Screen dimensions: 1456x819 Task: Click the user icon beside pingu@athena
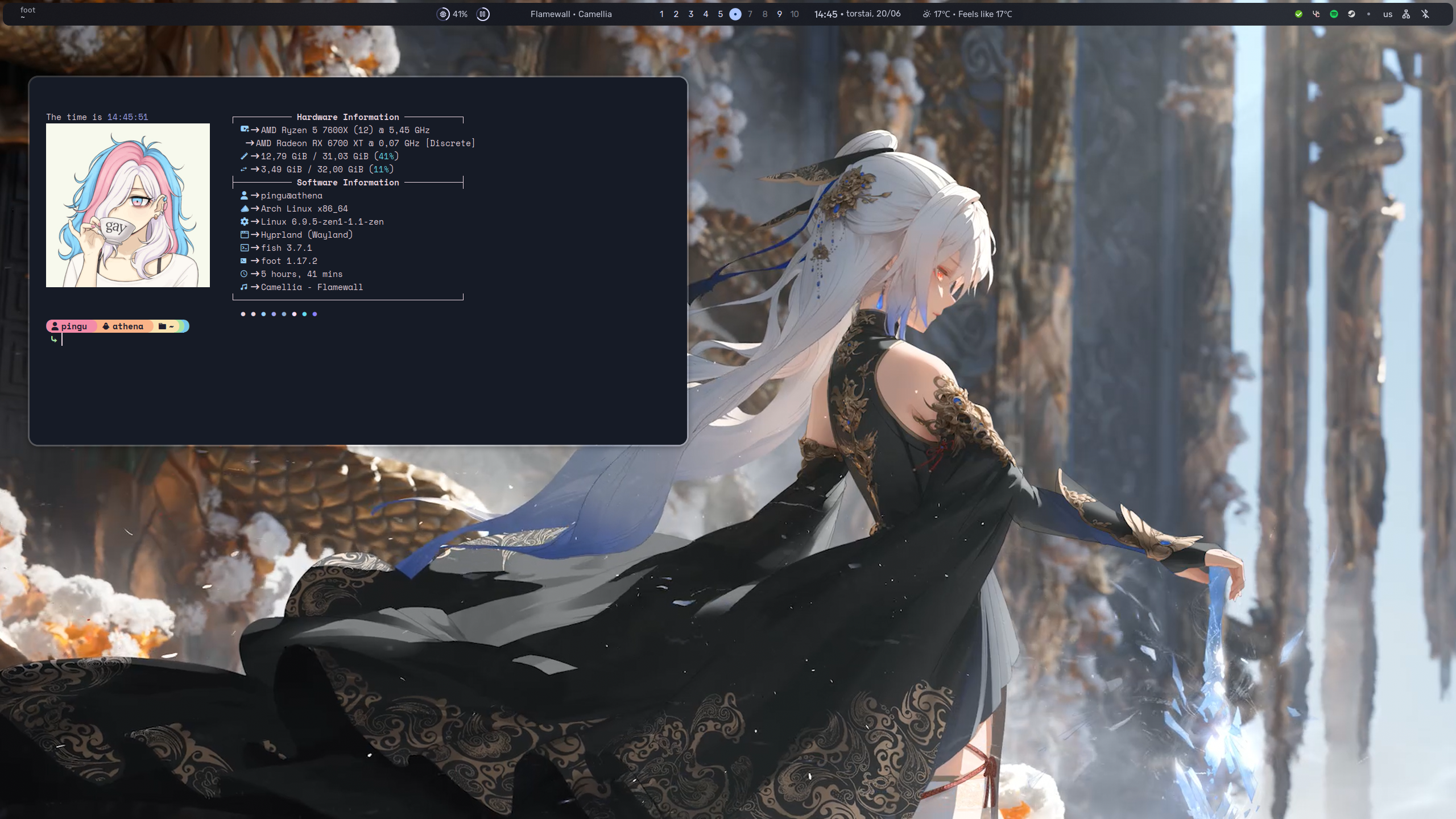click(244, 195)
